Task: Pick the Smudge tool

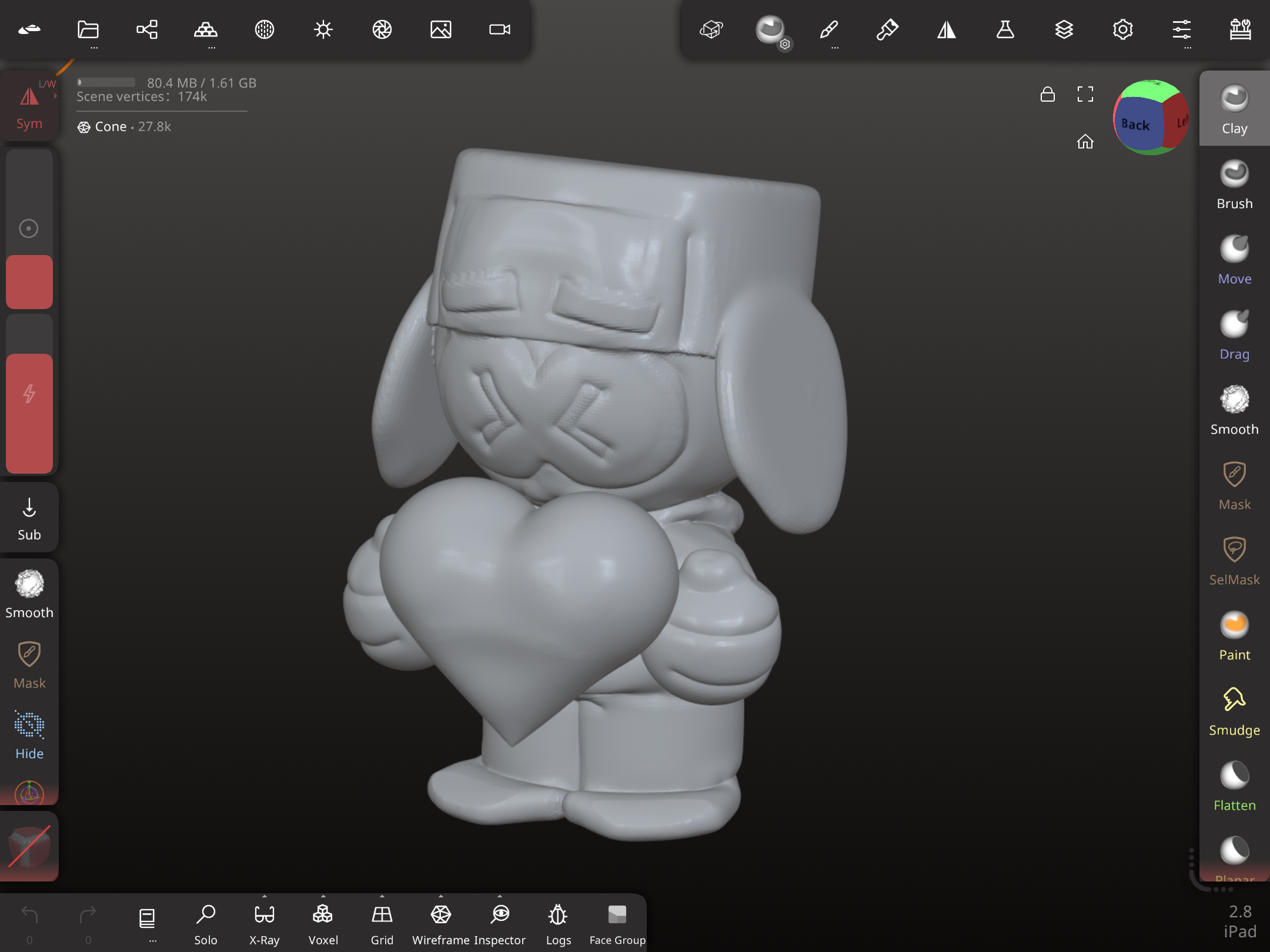Action: click(1234, 711)
